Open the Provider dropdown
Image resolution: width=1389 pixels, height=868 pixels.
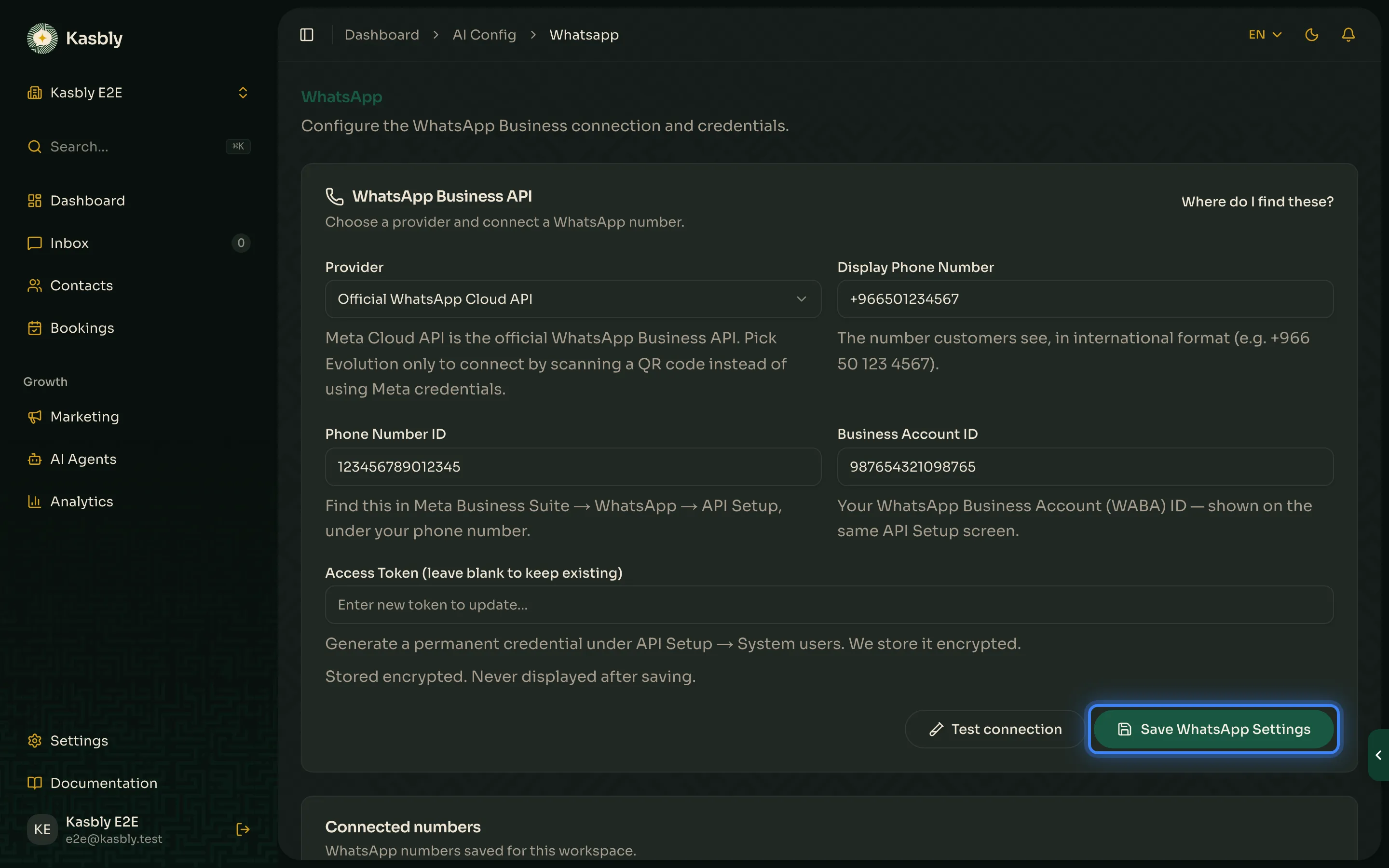coord(573,299)
